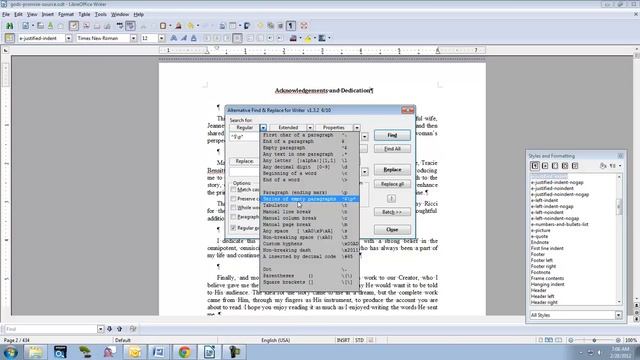This screenshot has width=640, height=360.
Task: Click the Search for text field
Action: pos(244,137)
